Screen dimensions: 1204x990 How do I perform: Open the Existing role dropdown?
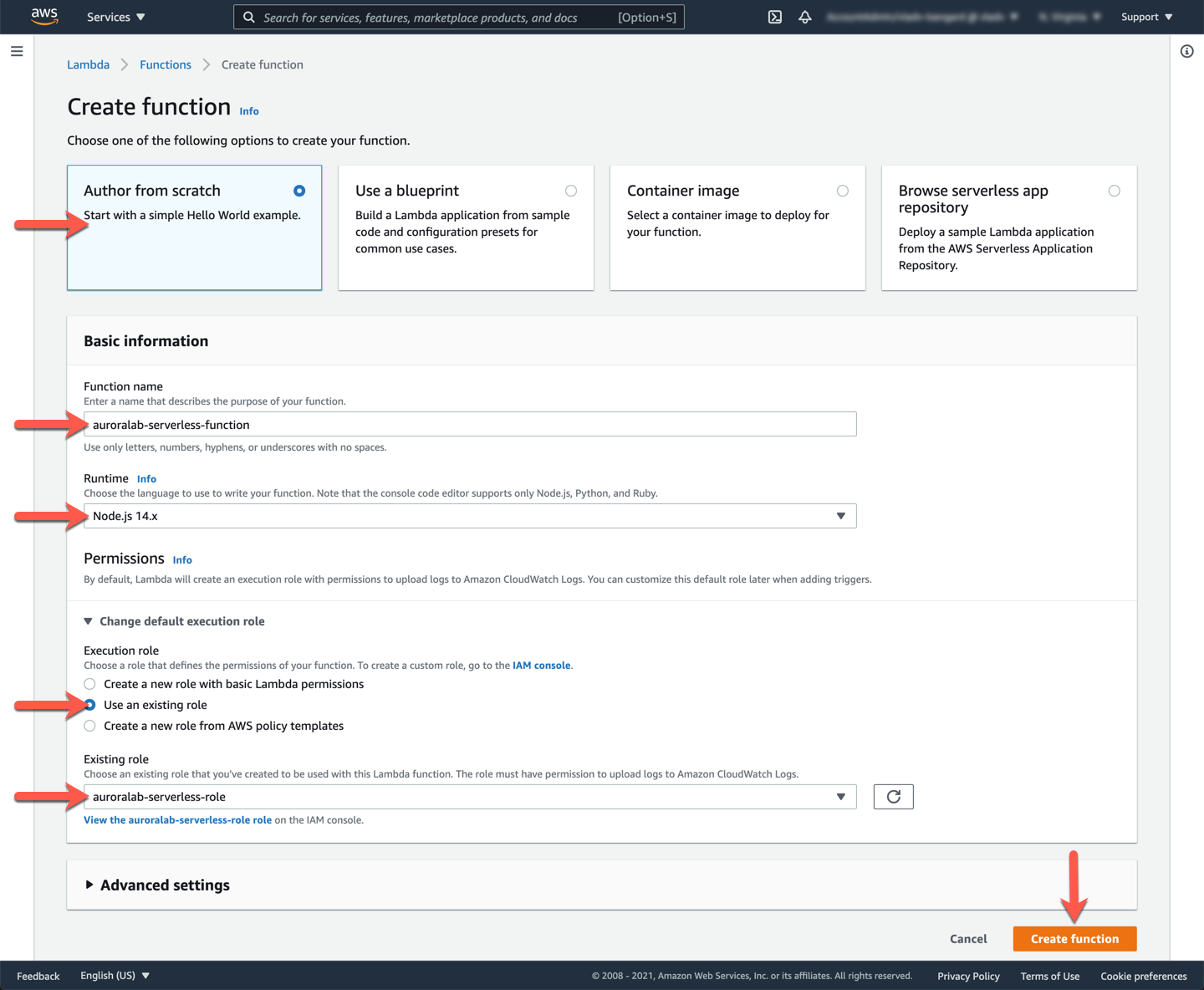point(469,797)
